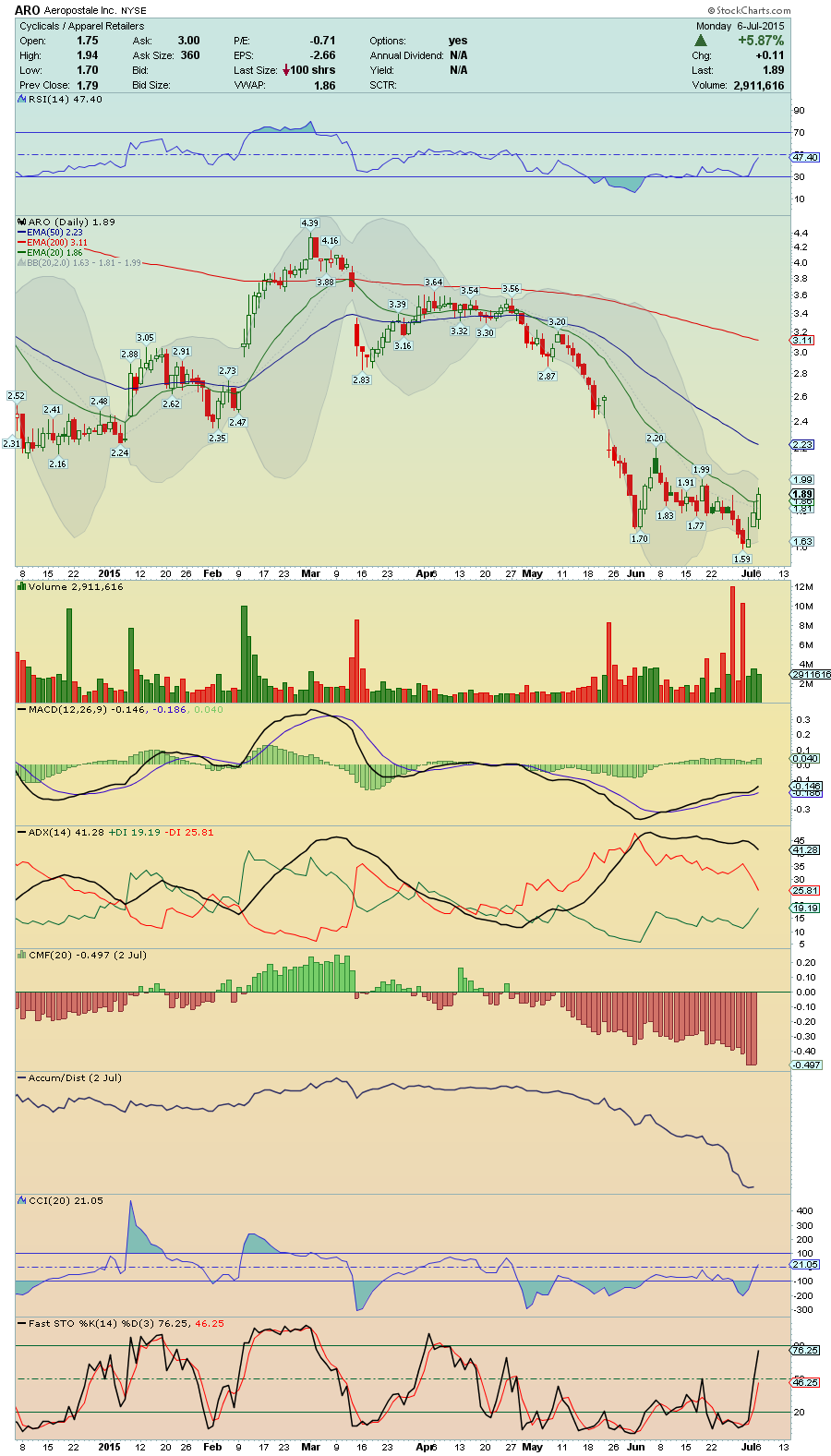
Task: Click the small icon before ADX(14)
Action: (x=22, y=832)
